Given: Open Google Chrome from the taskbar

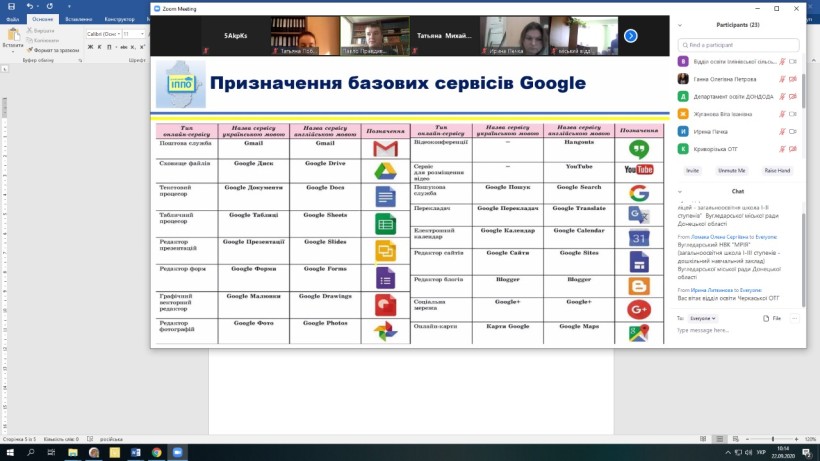Looking at the screenshot, I should pyautogui.click(x=156, y=453).
